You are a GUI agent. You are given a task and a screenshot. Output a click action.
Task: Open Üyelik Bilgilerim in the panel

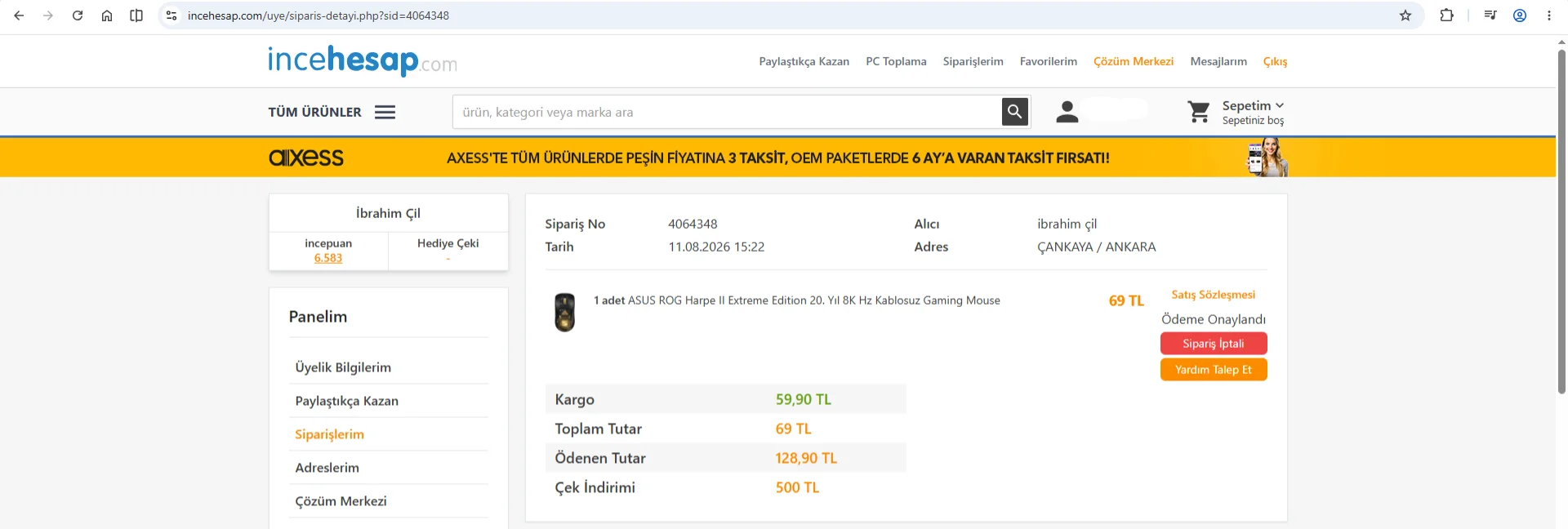coord(343,367)
